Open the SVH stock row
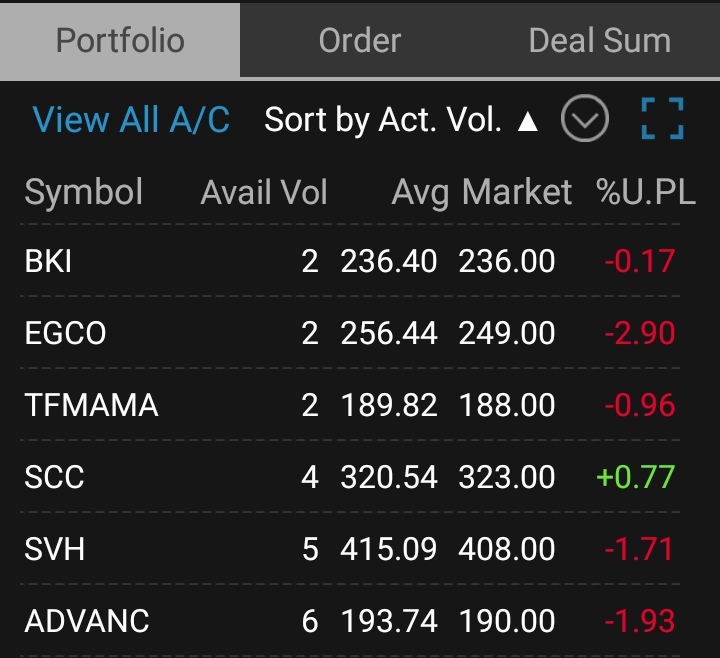Viewport: 720px width, 658px height. click(x=350, y=548)
